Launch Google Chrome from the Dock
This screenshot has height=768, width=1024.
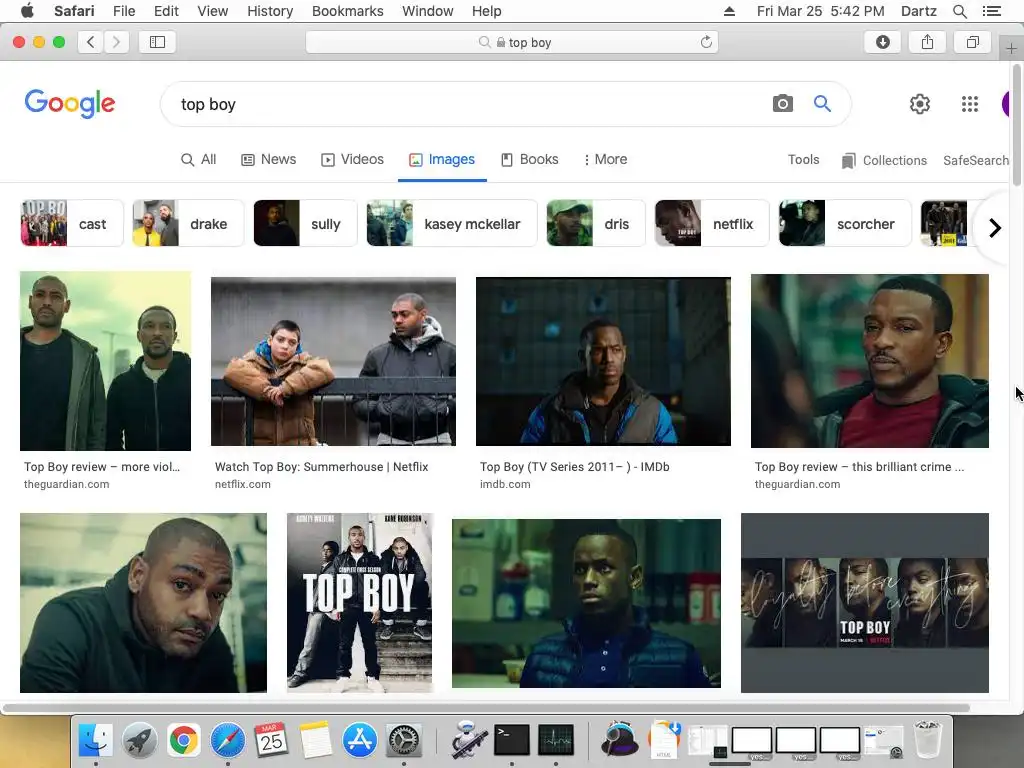pos(184,740)
